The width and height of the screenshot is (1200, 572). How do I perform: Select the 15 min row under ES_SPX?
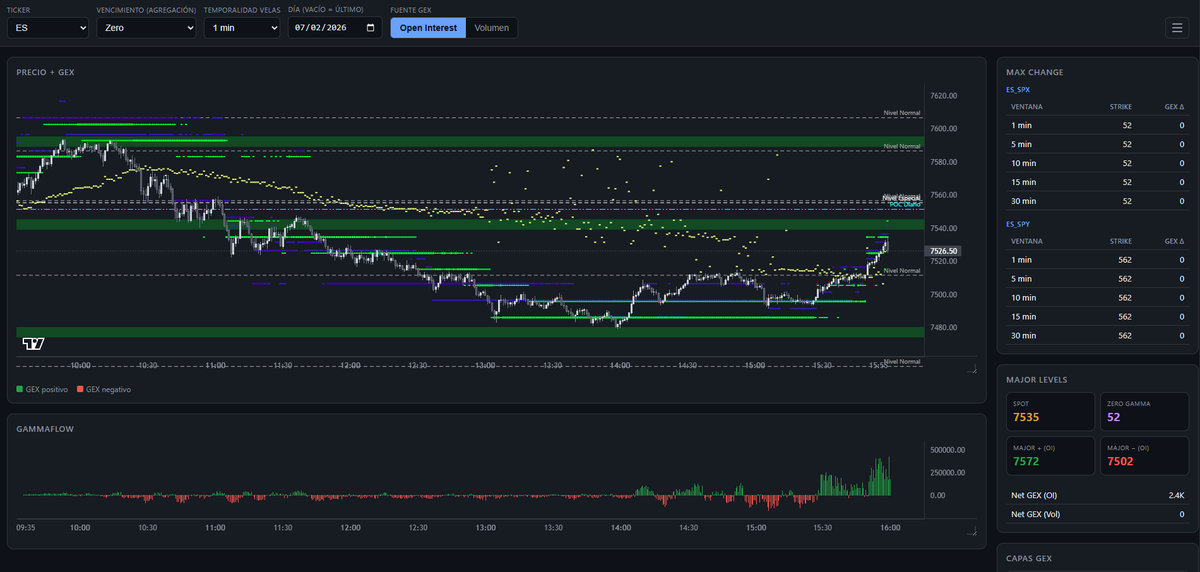pyautogui.click(x=1097, y=182)
